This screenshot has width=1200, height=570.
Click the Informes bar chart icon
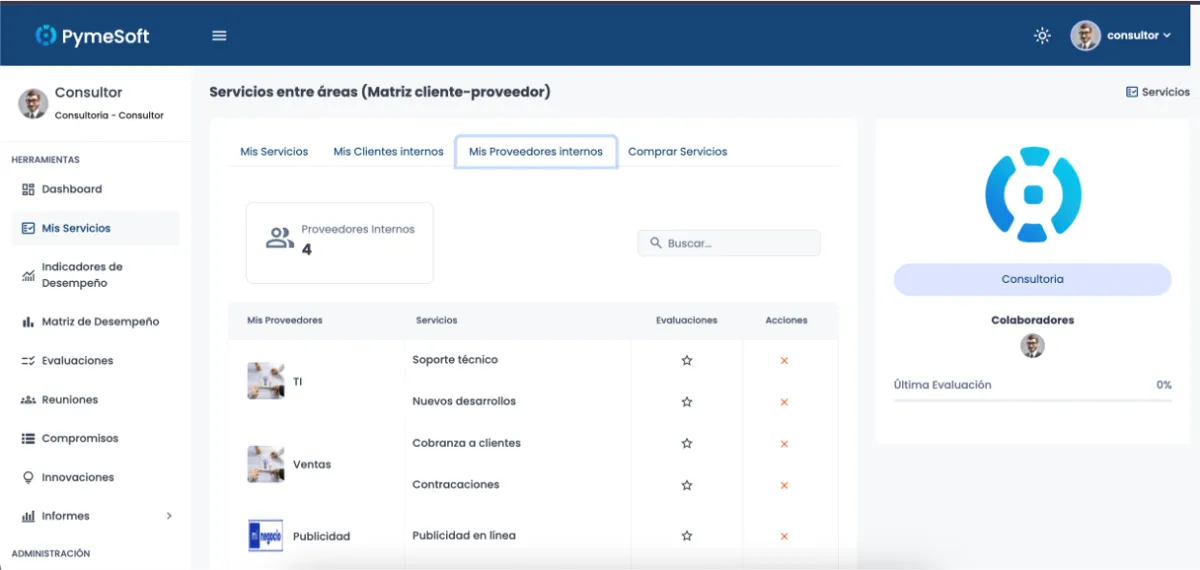28,516
